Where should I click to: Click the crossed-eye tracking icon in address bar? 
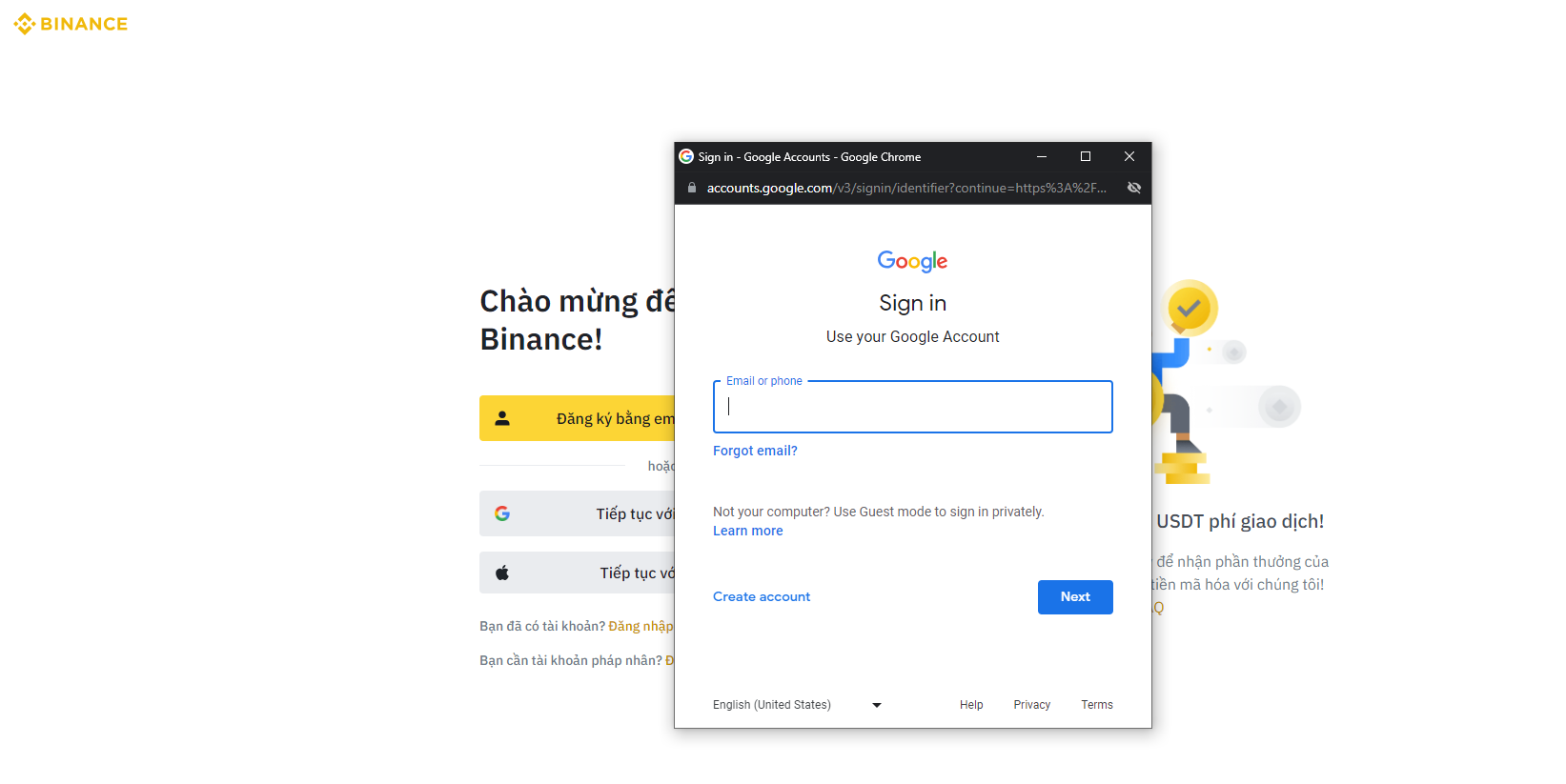coord(1133,188)
